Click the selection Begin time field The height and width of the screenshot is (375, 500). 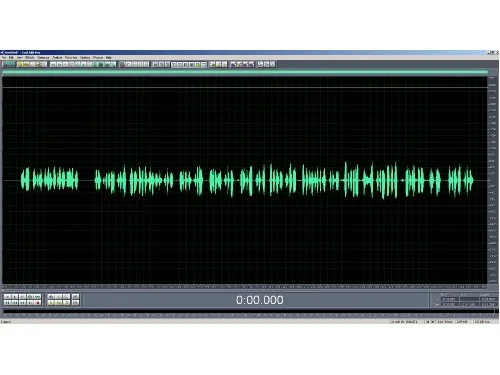tap(450, 299)
